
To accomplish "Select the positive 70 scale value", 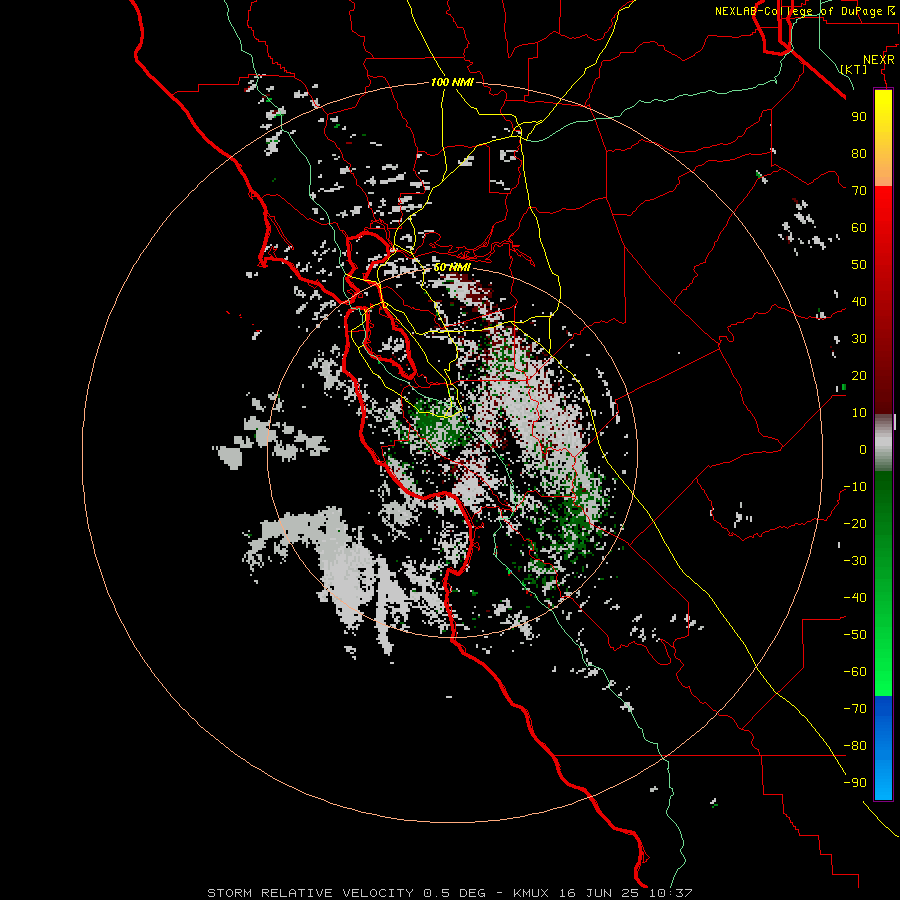I will (859, 191).
